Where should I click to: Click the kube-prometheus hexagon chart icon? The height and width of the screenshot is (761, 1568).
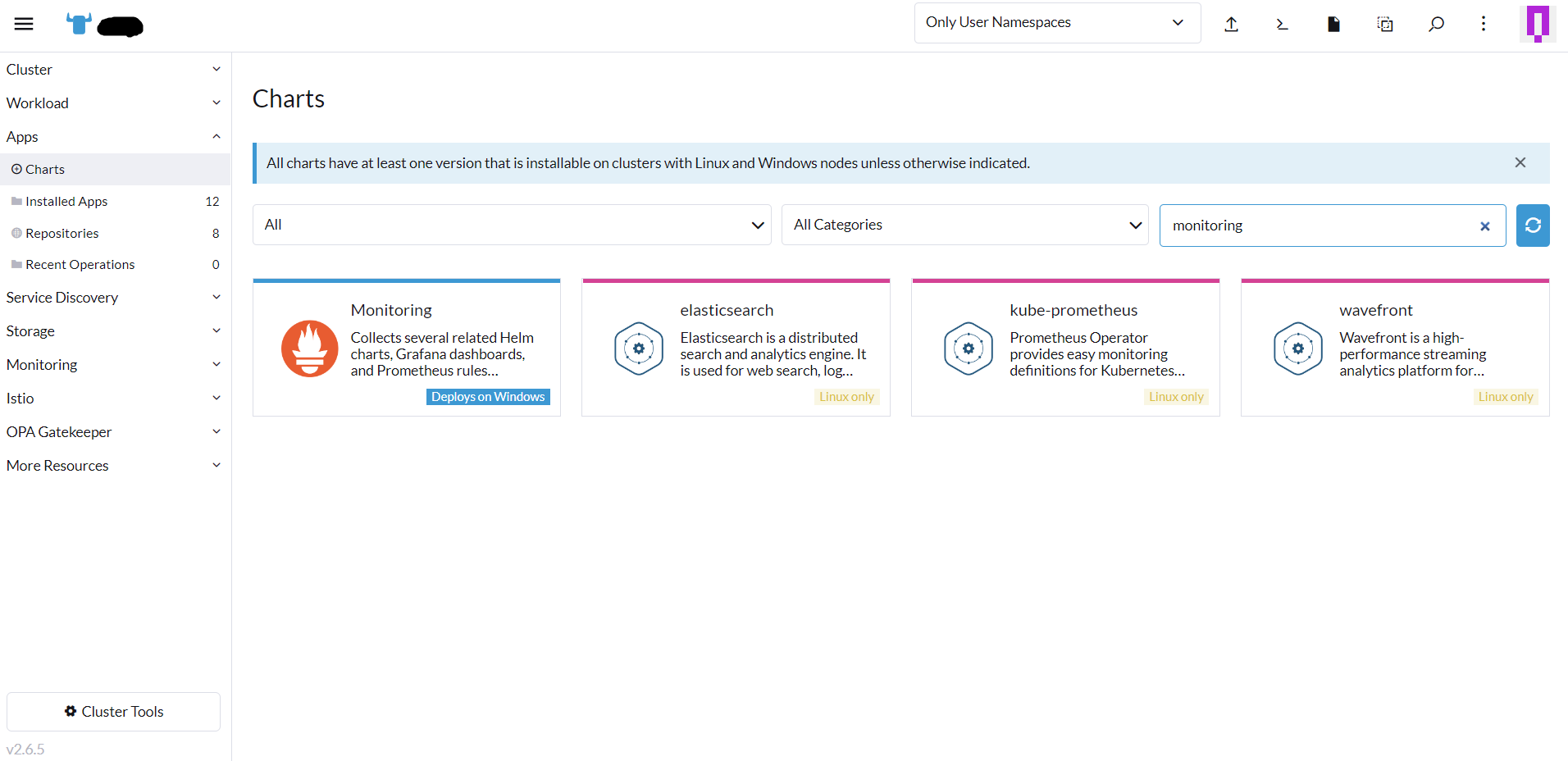click(x=969, y=349)
